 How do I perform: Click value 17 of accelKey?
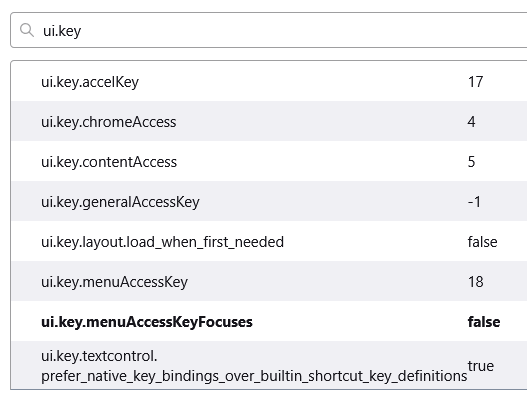tap(475, 82)
